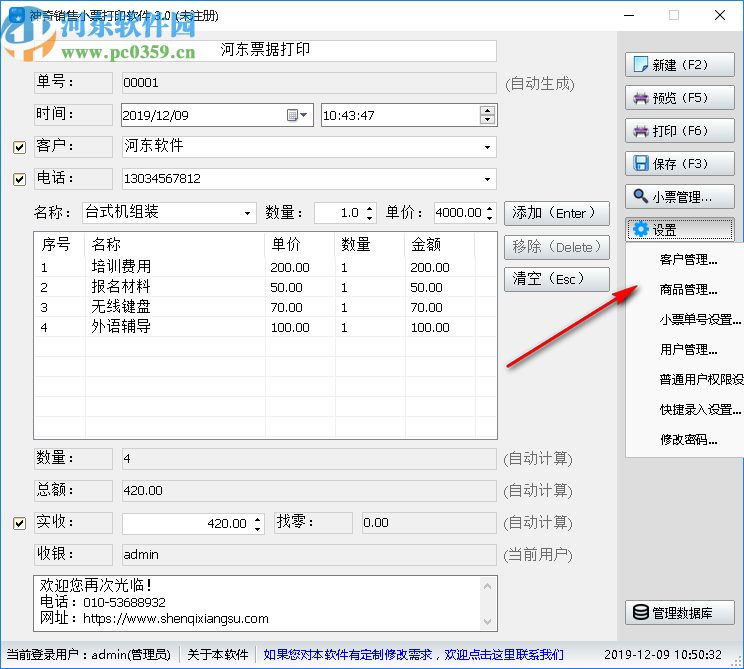Click the Preview (F5) printer icon

[x=641, y=98]
